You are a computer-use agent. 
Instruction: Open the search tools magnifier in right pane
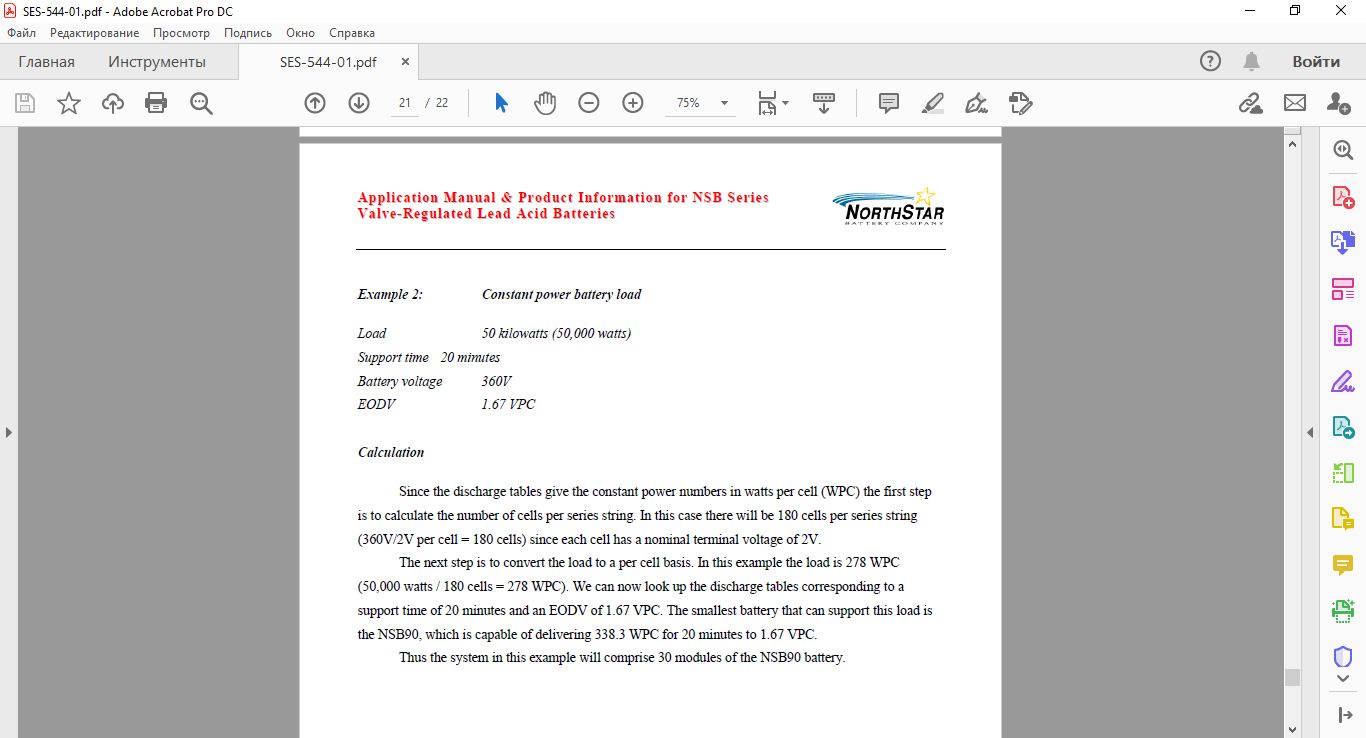[1343, 151]
